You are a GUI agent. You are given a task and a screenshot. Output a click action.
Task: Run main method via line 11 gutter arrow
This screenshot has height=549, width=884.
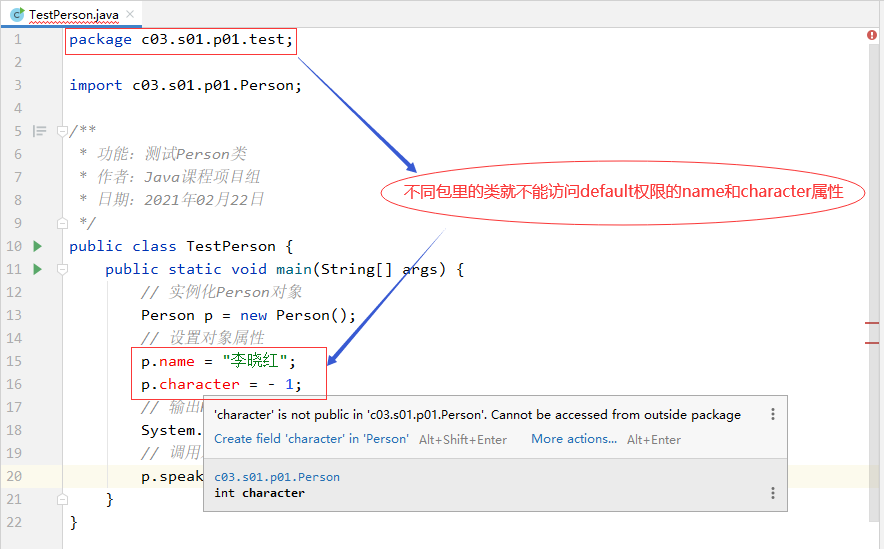point(37,269)
